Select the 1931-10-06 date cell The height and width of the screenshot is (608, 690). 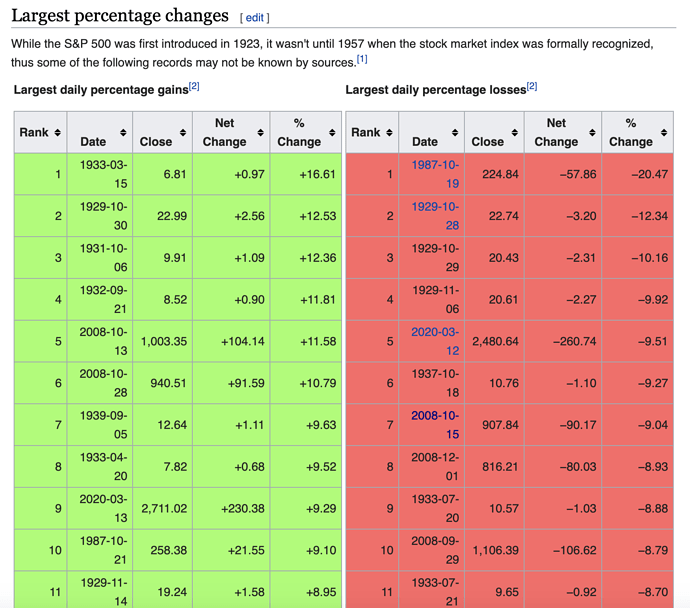point(100,258)
